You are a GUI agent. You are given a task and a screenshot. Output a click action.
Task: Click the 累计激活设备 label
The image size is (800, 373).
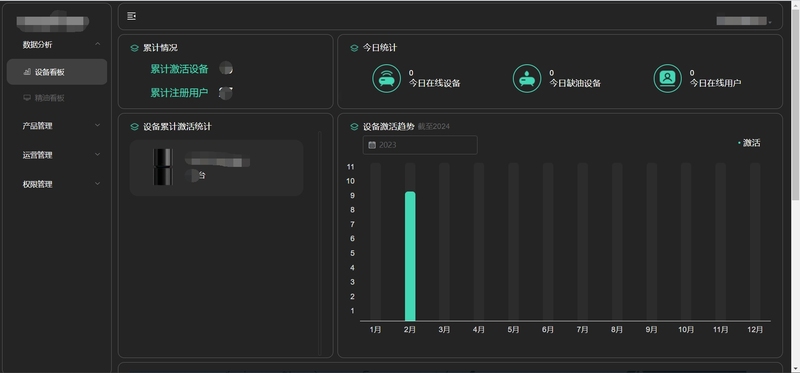pos(179,69)
